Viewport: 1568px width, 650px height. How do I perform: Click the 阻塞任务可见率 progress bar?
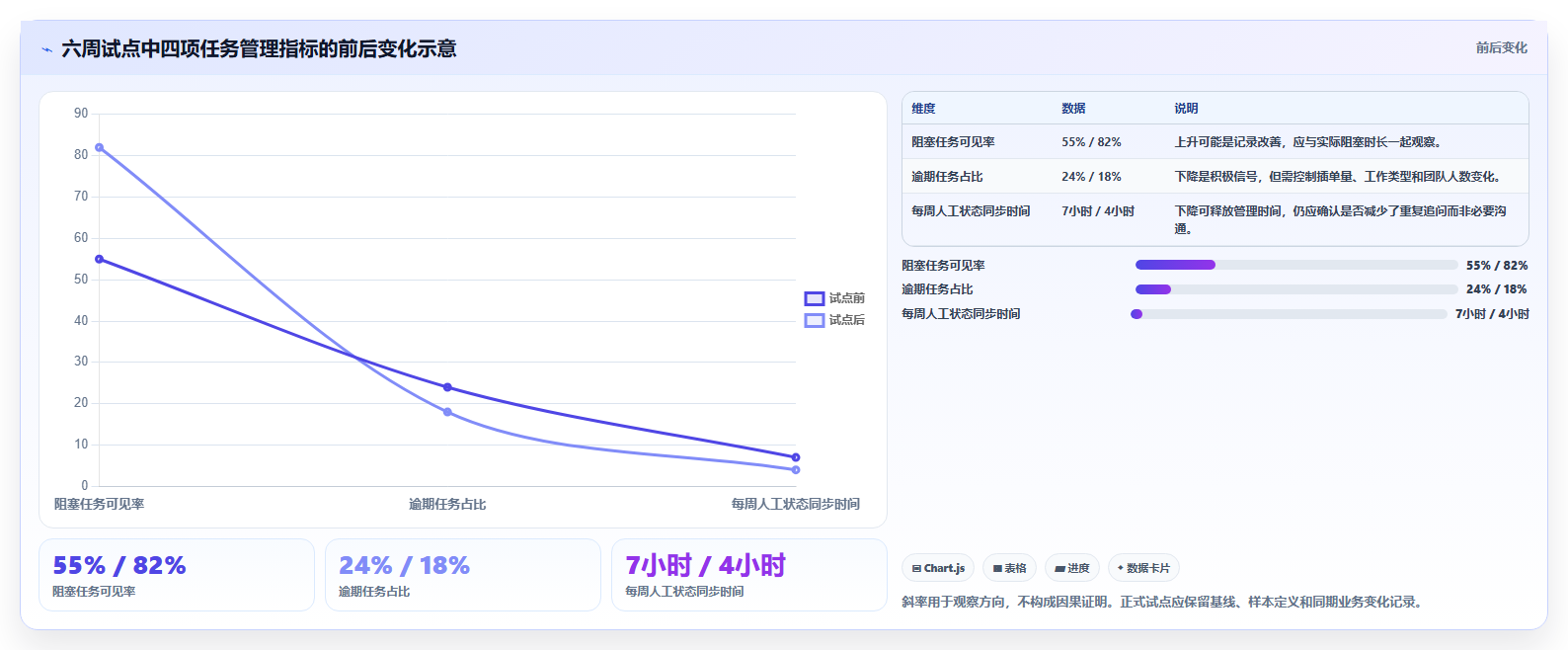point(1296,265)
